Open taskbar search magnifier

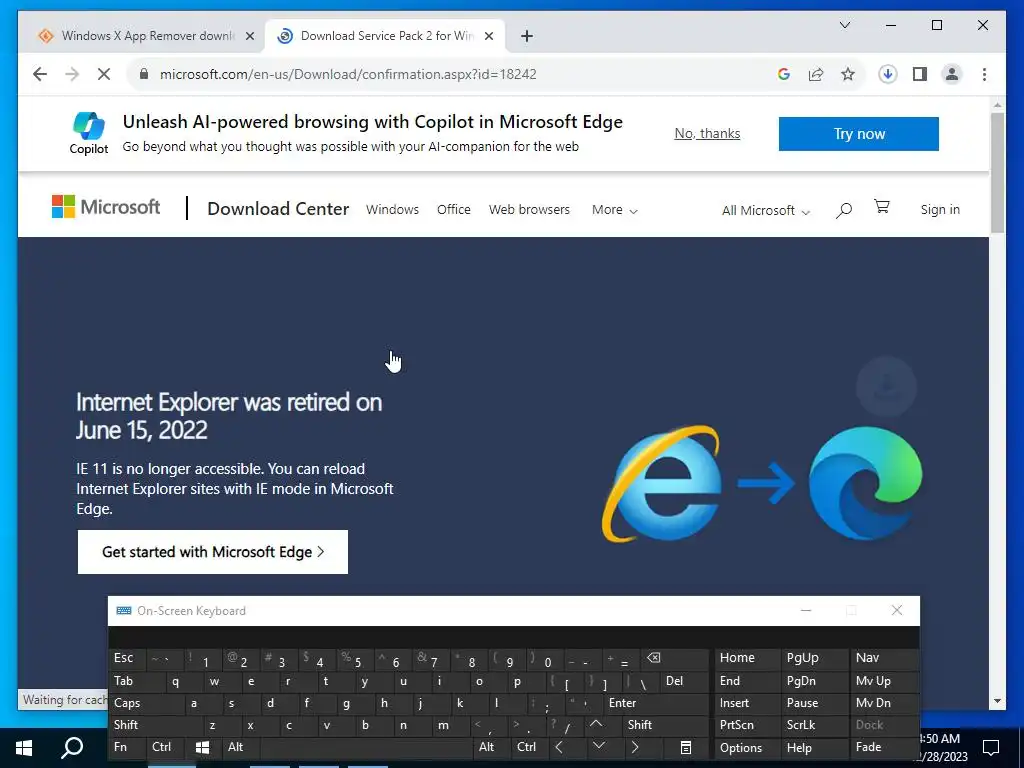(x=72, y=748)
